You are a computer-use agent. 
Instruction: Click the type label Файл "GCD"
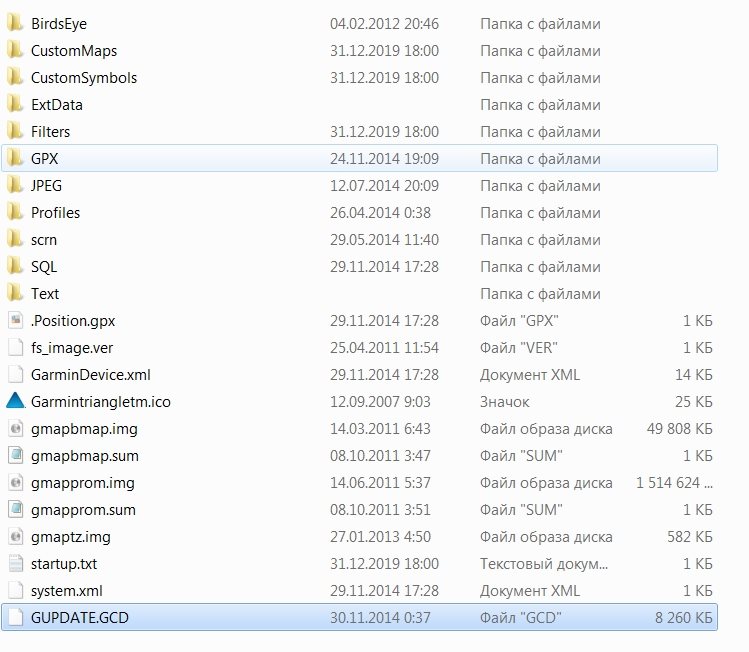pos(521,618)
